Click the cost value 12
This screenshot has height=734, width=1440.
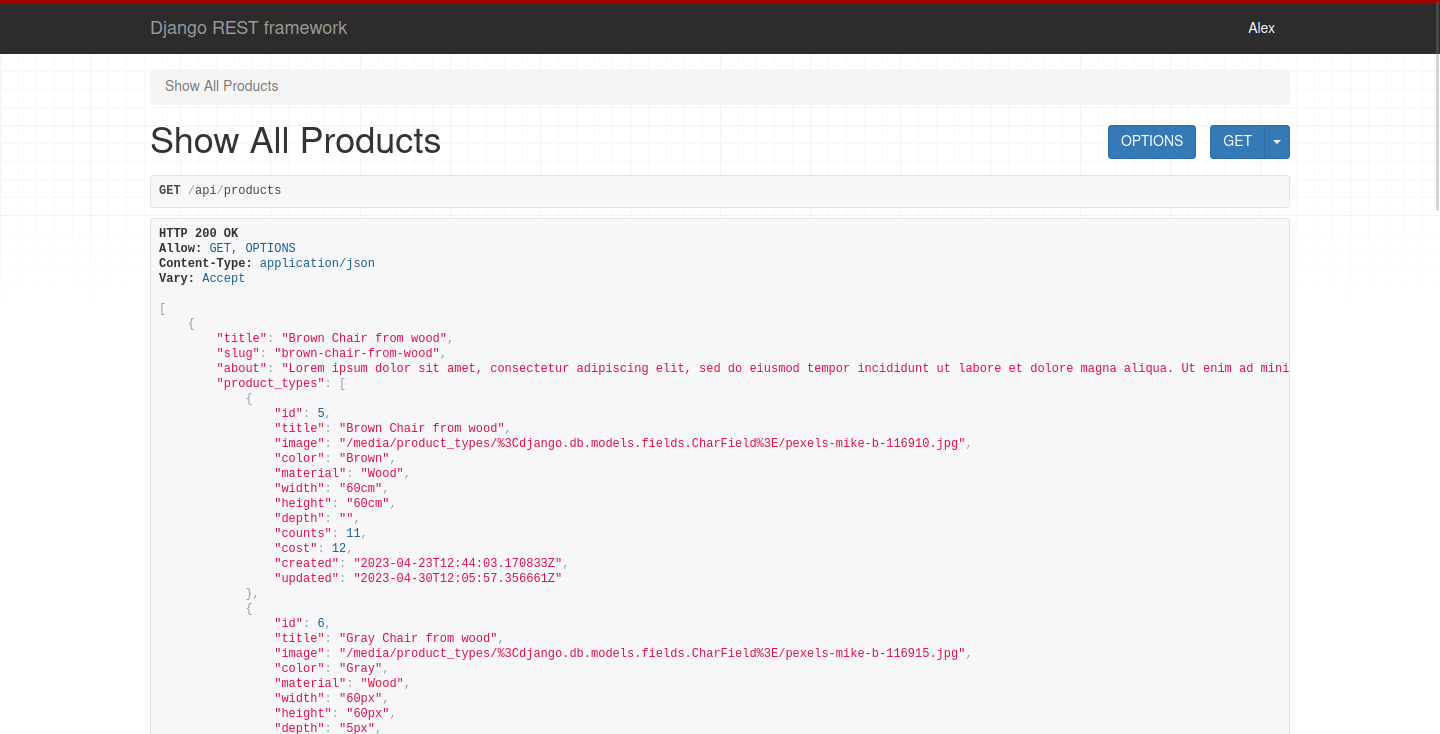[338, 548]
